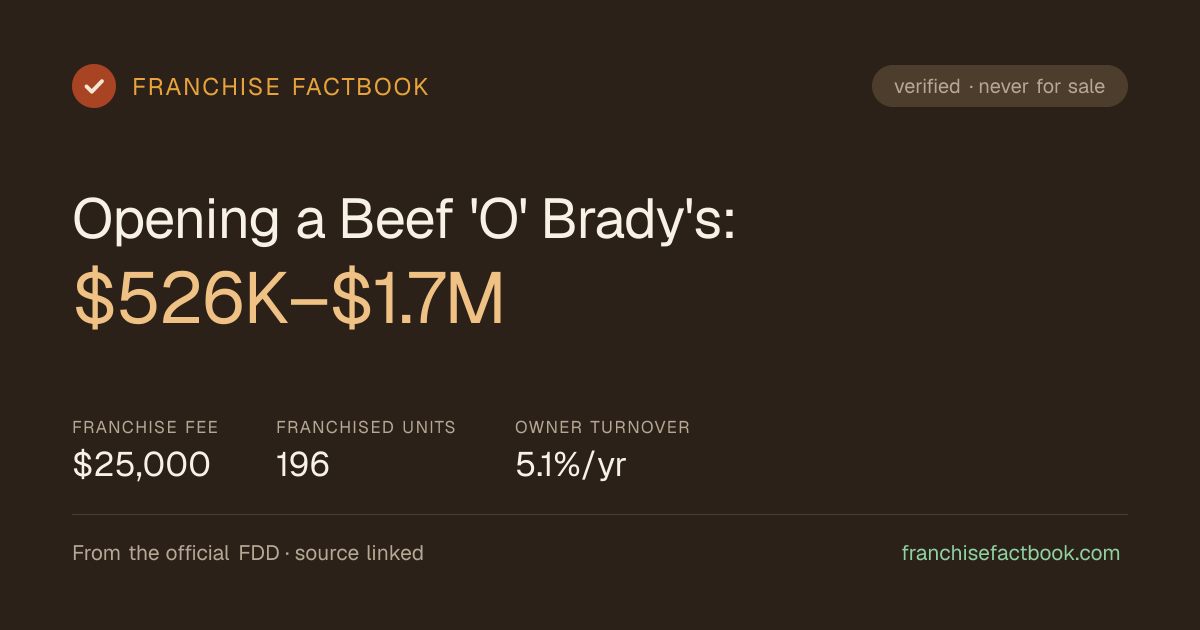The height and width of the screenshot is (630, 1200).
Task: Open the franchisefactbook.com link
Action: [x=1011, y=553]
